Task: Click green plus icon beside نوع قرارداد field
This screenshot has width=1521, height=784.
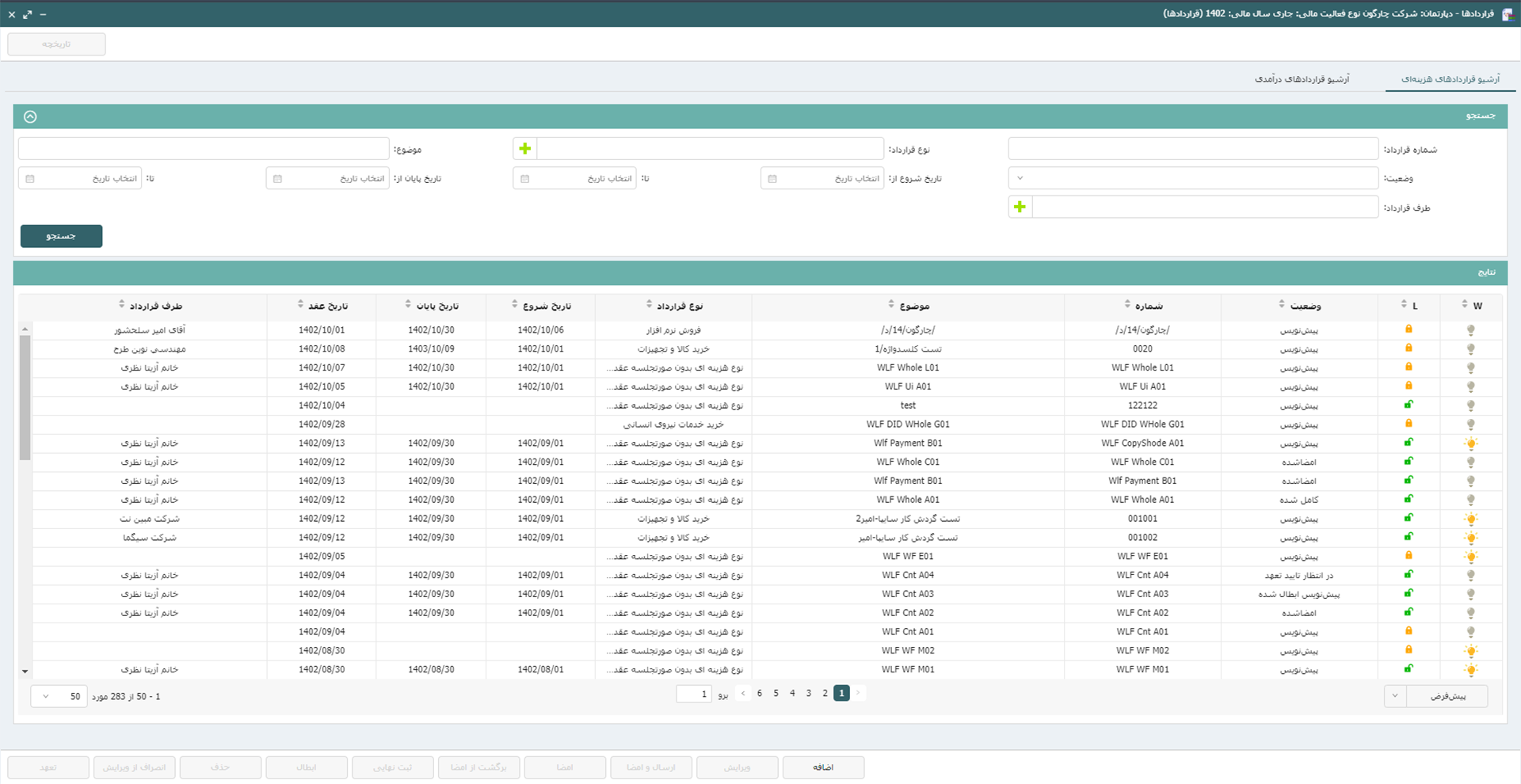Action: (524, 149)
